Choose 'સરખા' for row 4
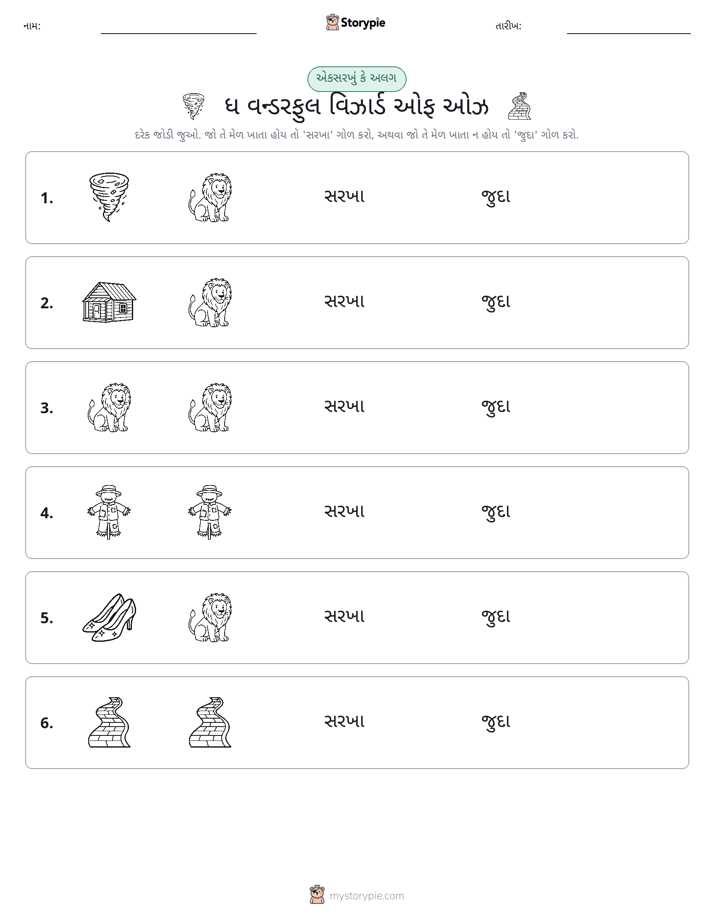 [345, 512]
